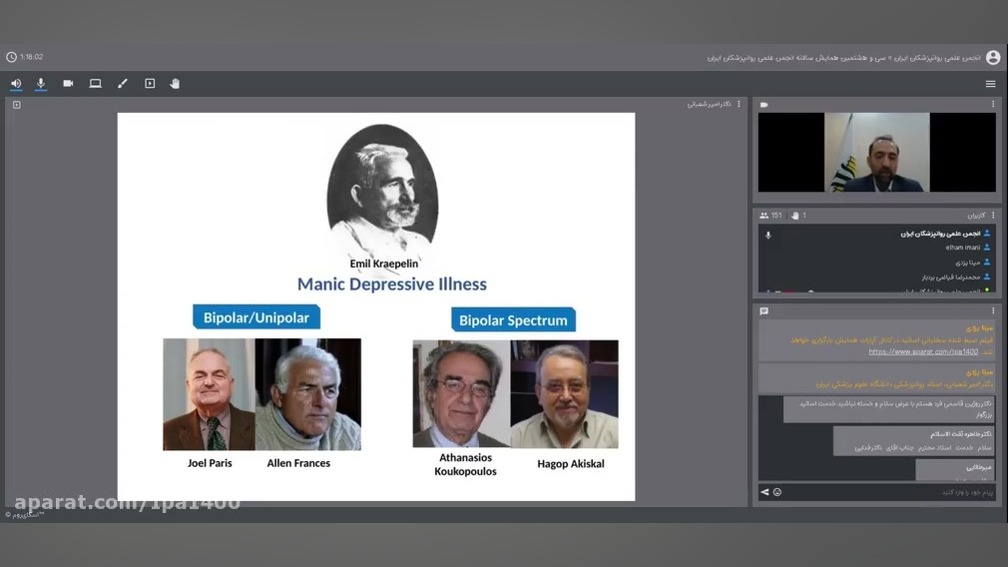The height and width of the screenshot is (567, 1008).
Task: Raise hand using the hand icon
Action: coord(175,84)
